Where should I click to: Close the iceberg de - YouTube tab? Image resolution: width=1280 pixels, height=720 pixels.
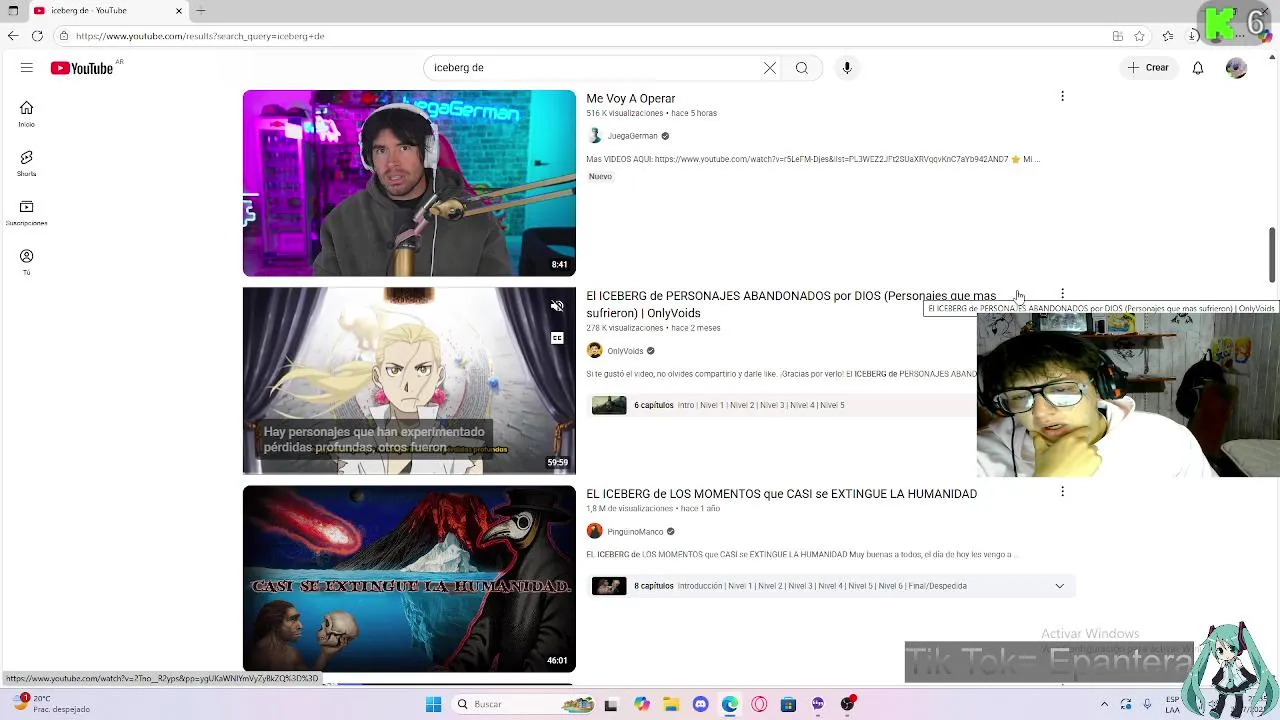tap(180, 11)
